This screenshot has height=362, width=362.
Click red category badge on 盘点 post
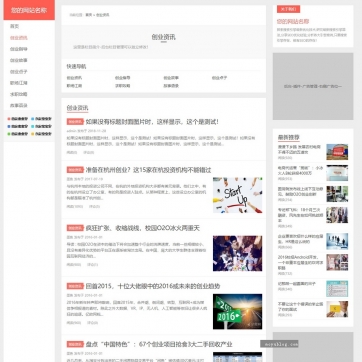pyautogui.click(x=75, y=344)
